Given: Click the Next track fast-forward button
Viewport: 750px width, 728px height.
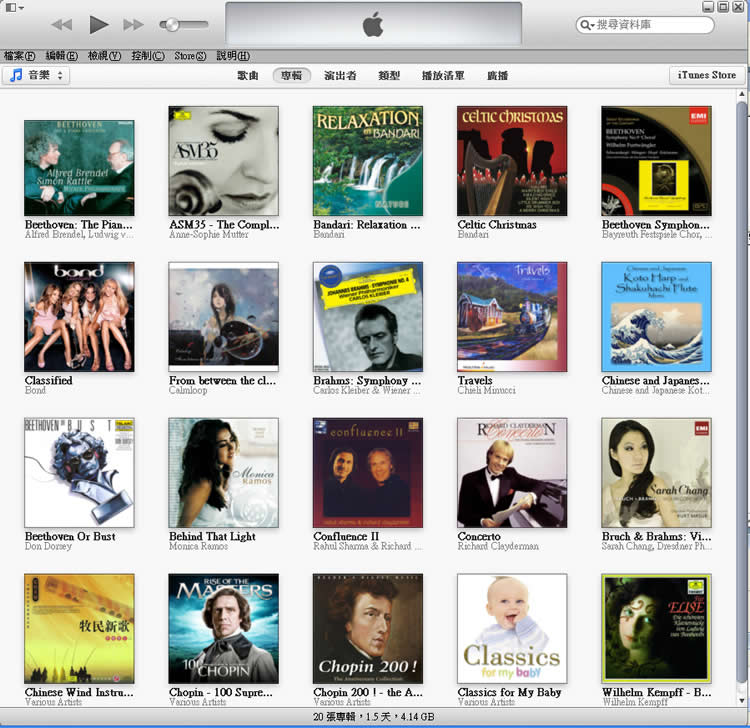Looking at the screenshot, I should (133, 24).
